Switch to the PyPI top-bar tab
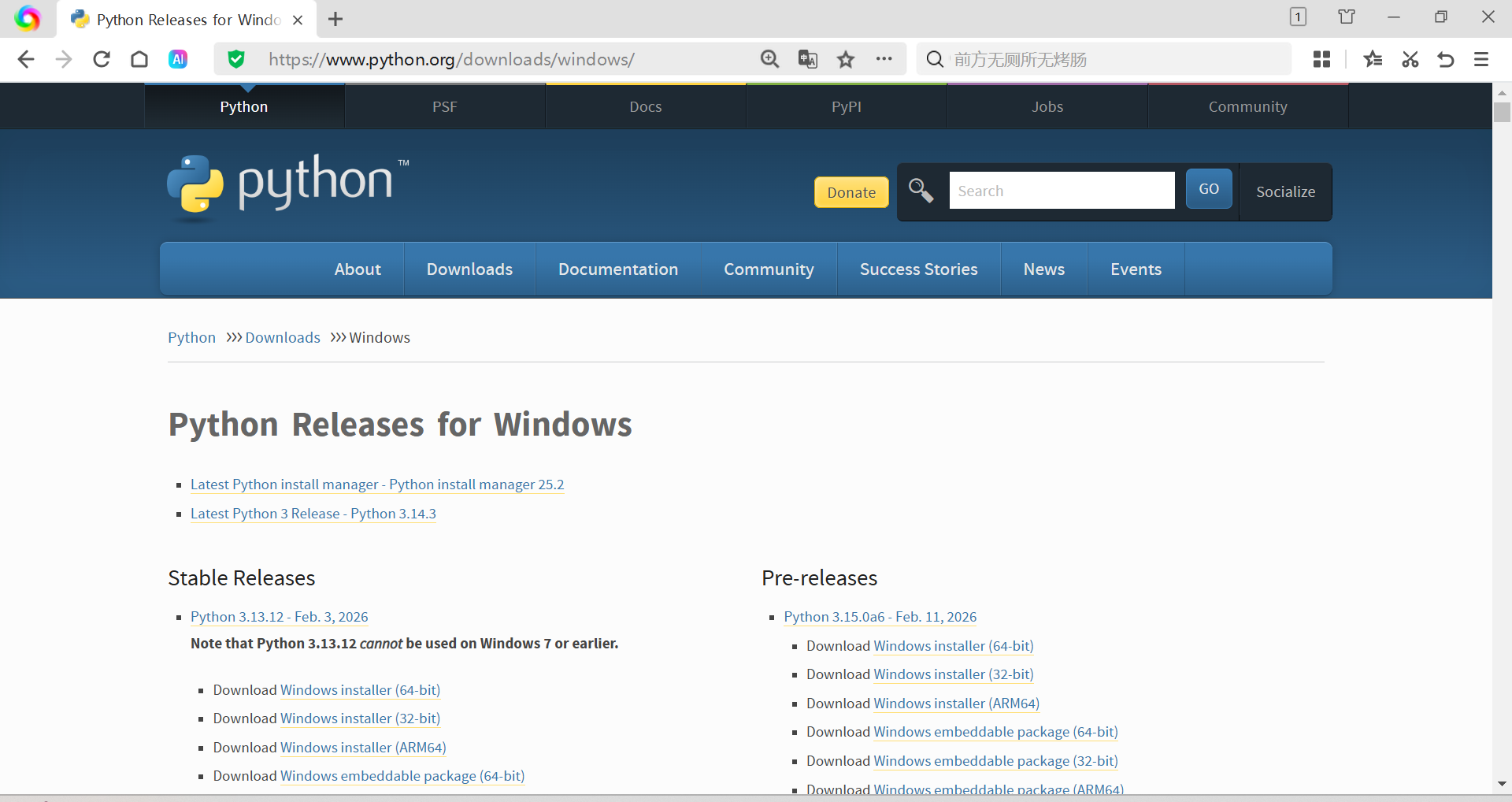 click(x=847, y=106)
